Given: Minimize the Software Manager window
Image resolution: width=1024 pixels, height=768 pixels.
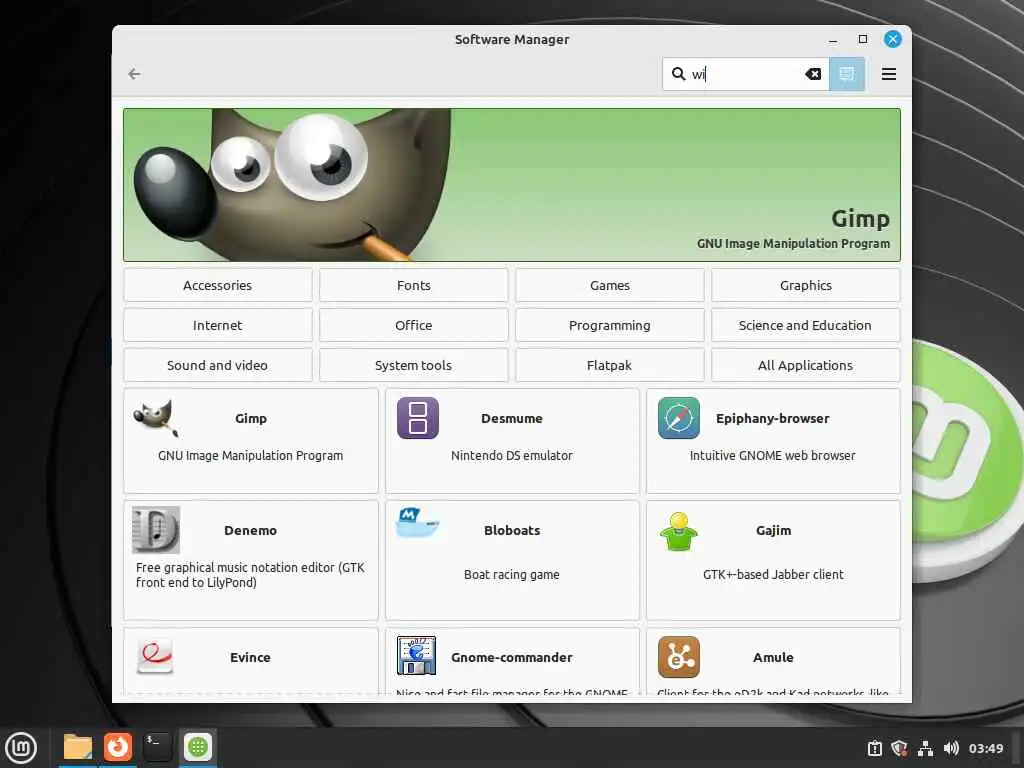Looking at the screenshot, I should (x=833, y=40).
